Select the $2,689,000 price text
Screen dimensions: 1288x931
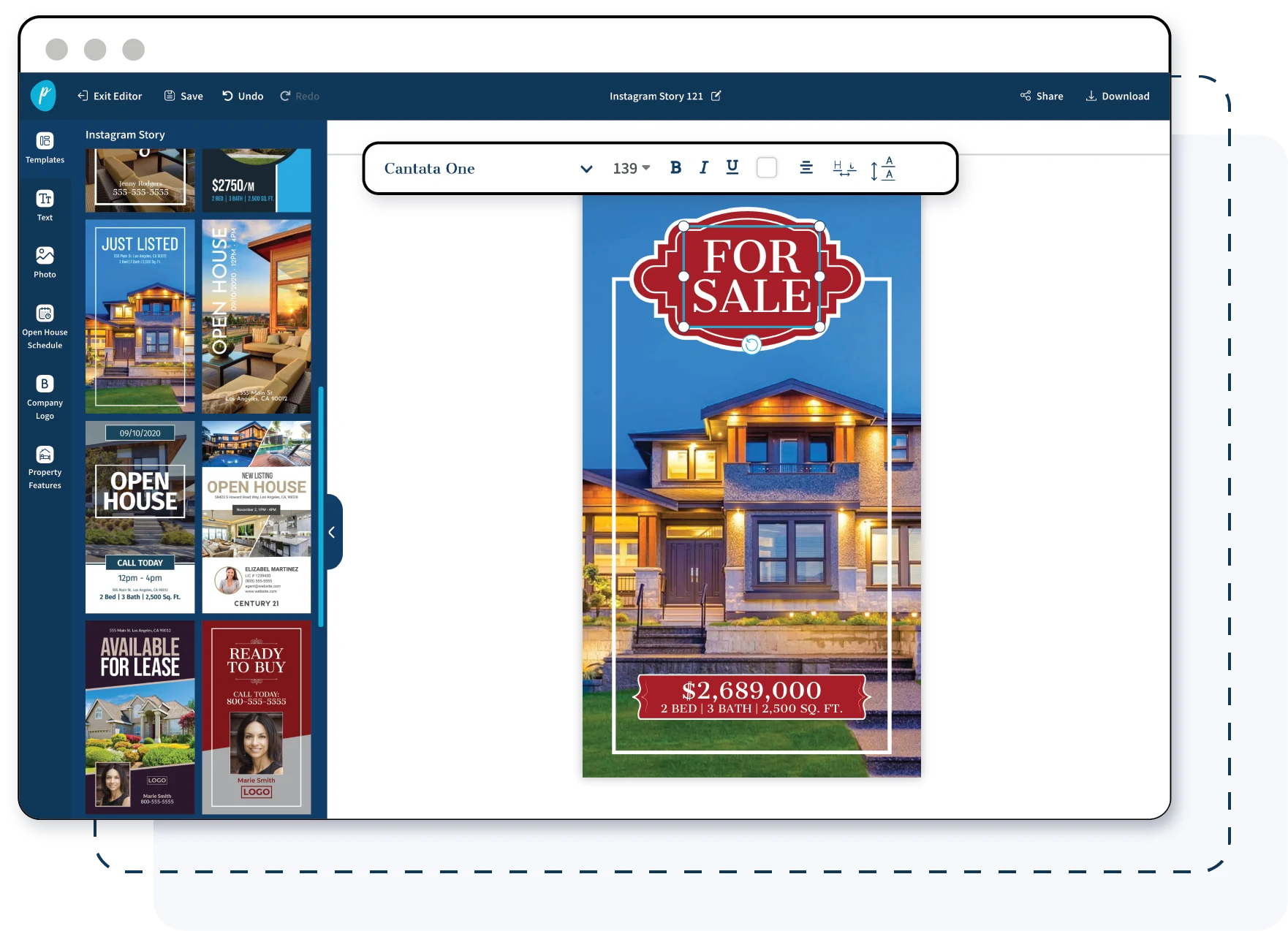751,689
